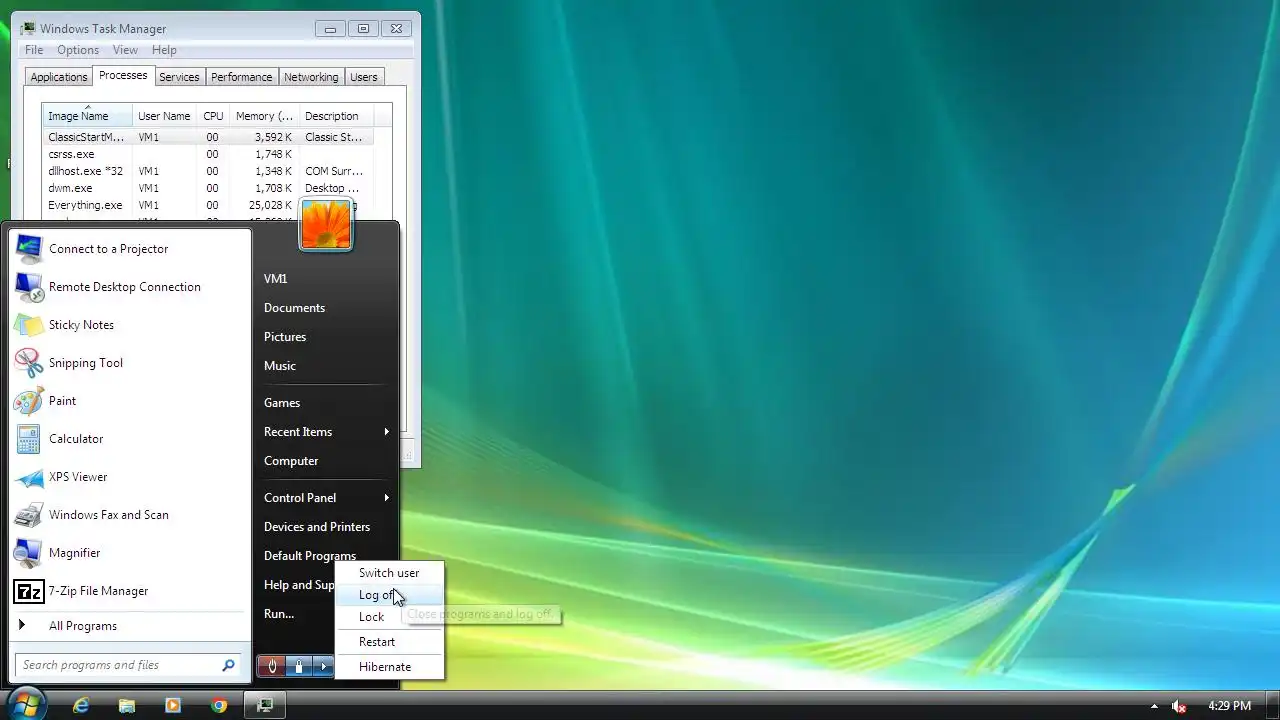Image resolution: width=1280 pixels, height=720 pixels.
Task: Choose Log off option
Action: point(389,595)
